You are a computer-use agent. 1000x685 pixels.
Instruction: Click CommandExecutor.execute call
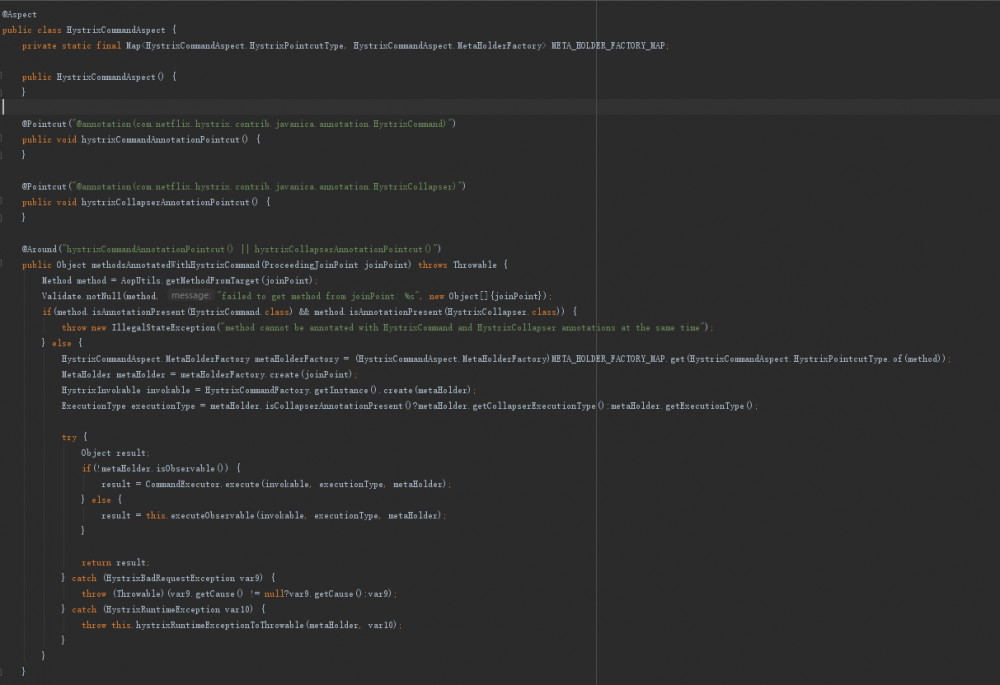coord(202,485)
